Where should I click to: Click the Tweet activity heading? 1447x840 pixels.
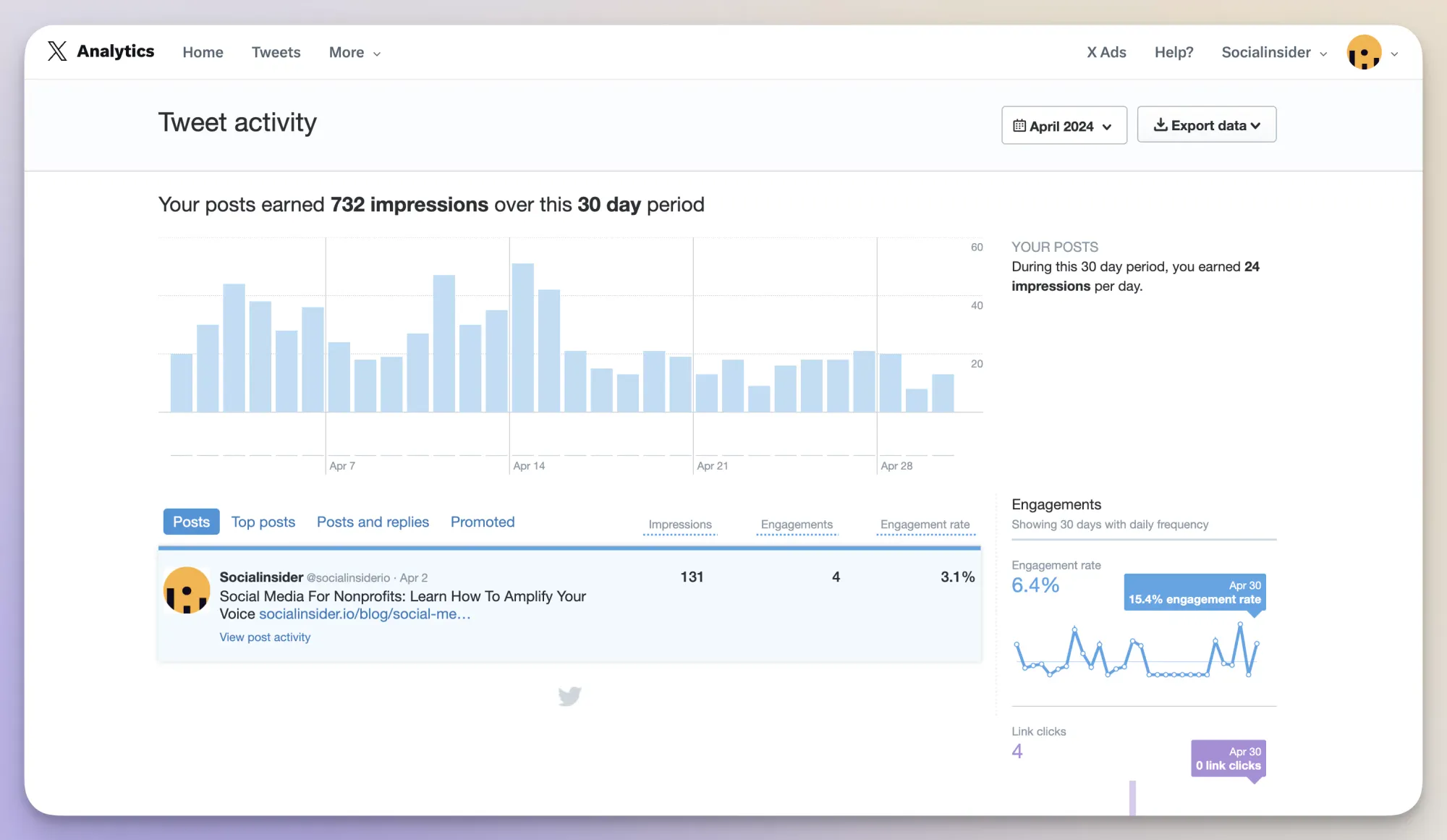point(237,122)
